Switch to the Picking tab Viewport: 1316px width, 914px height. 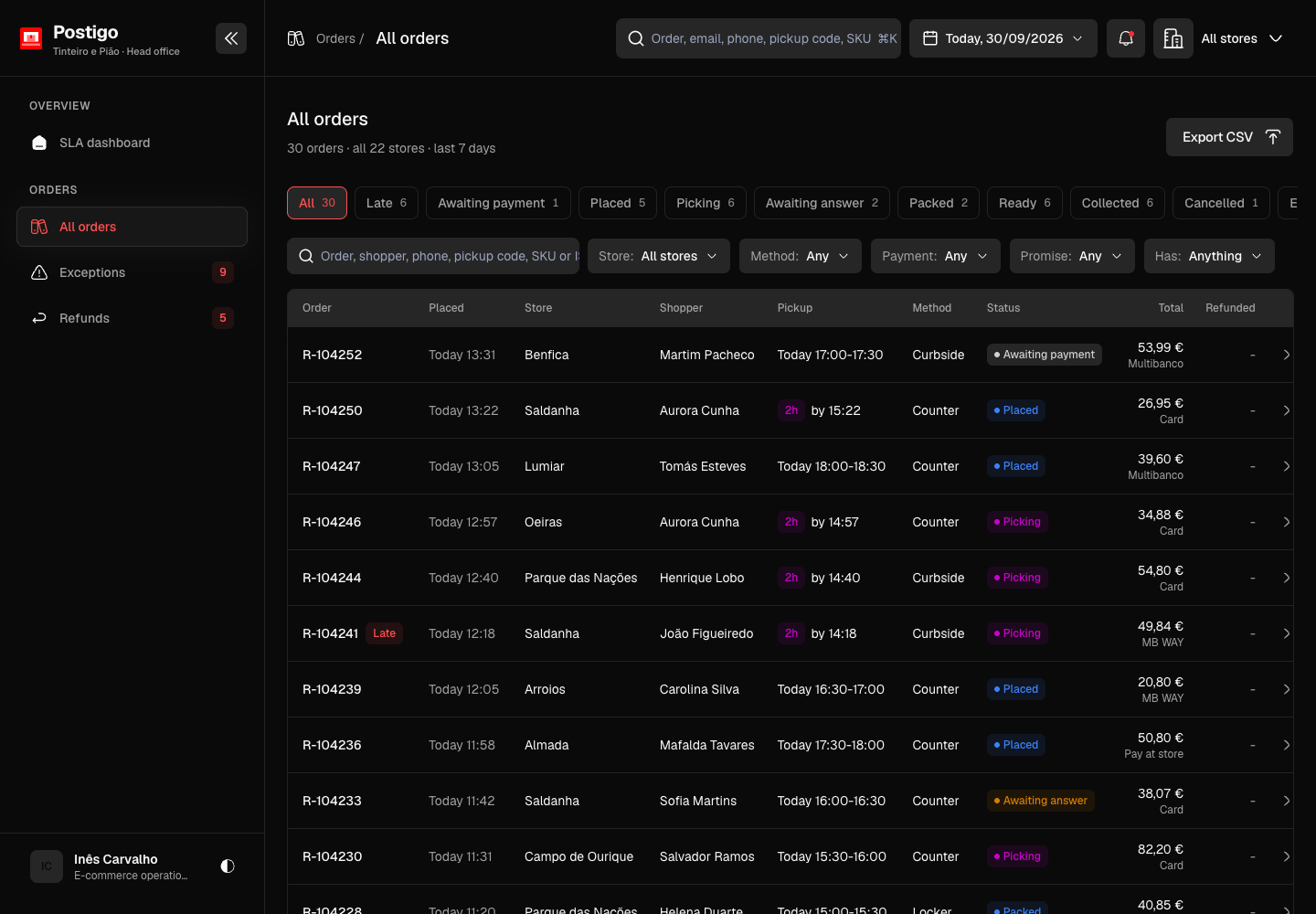click(706, 203)
